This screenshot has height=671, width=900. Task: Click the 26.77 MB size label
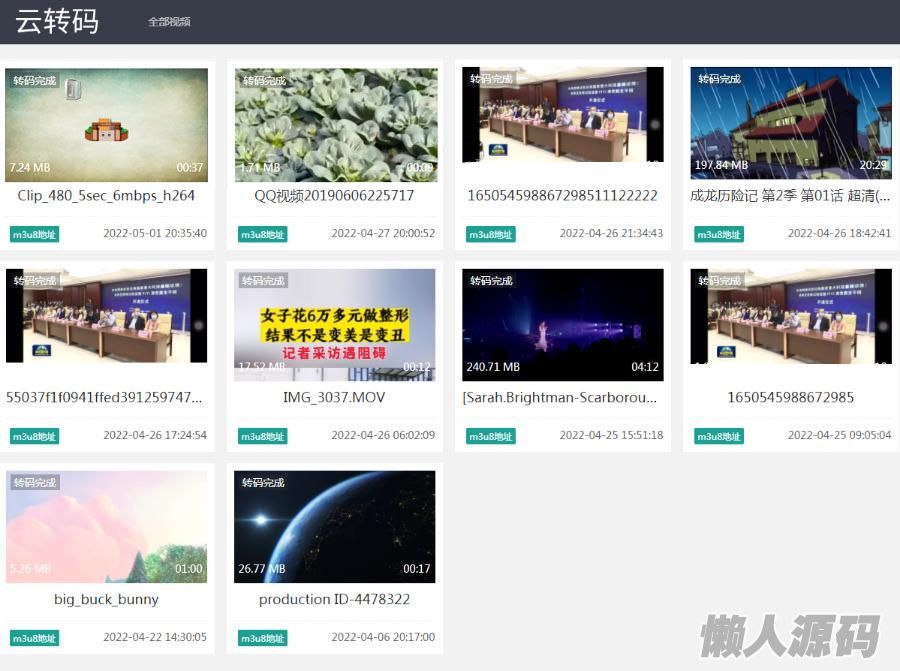pos(262,569)
